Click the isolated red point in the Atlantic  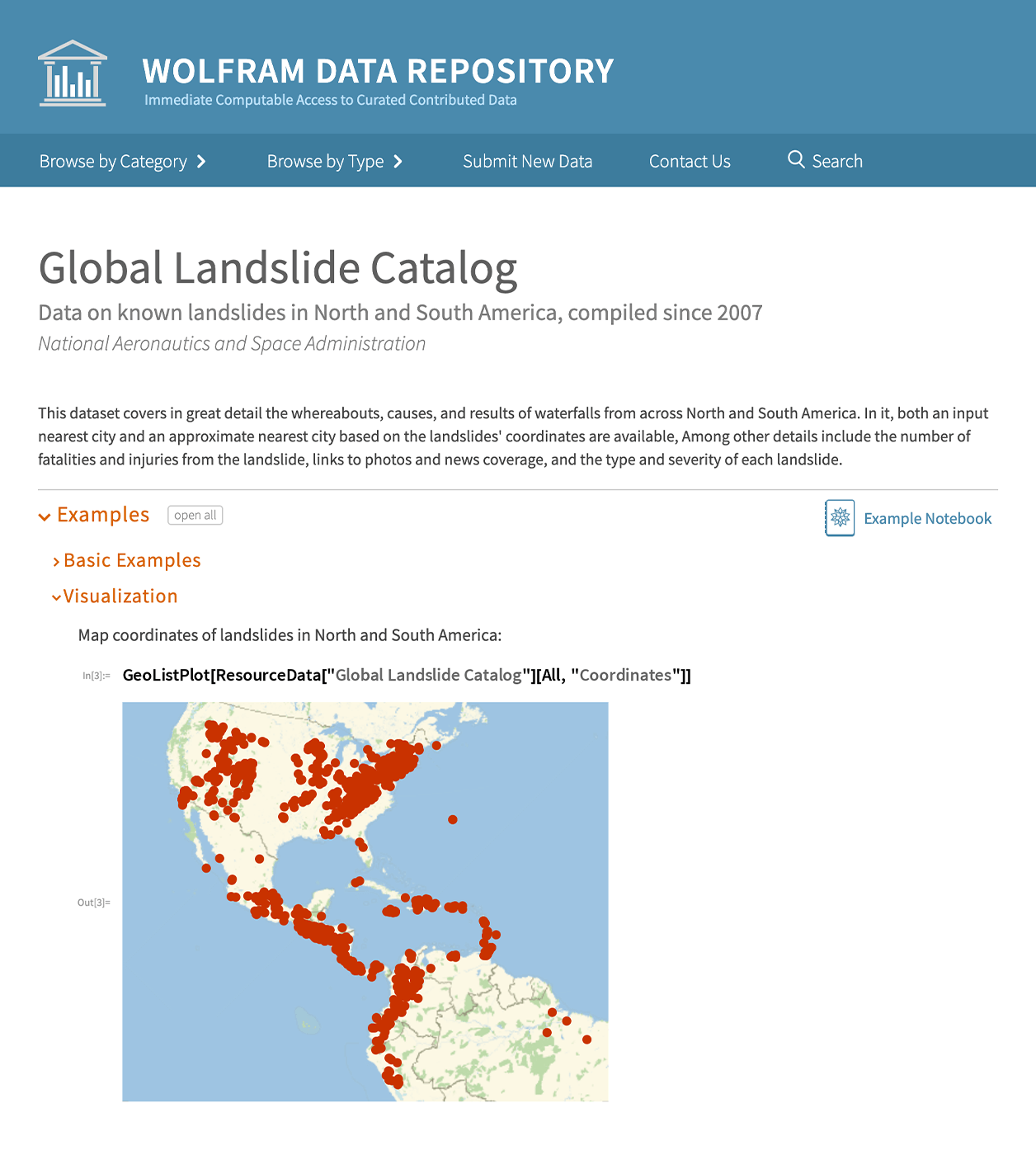[453, 819]
